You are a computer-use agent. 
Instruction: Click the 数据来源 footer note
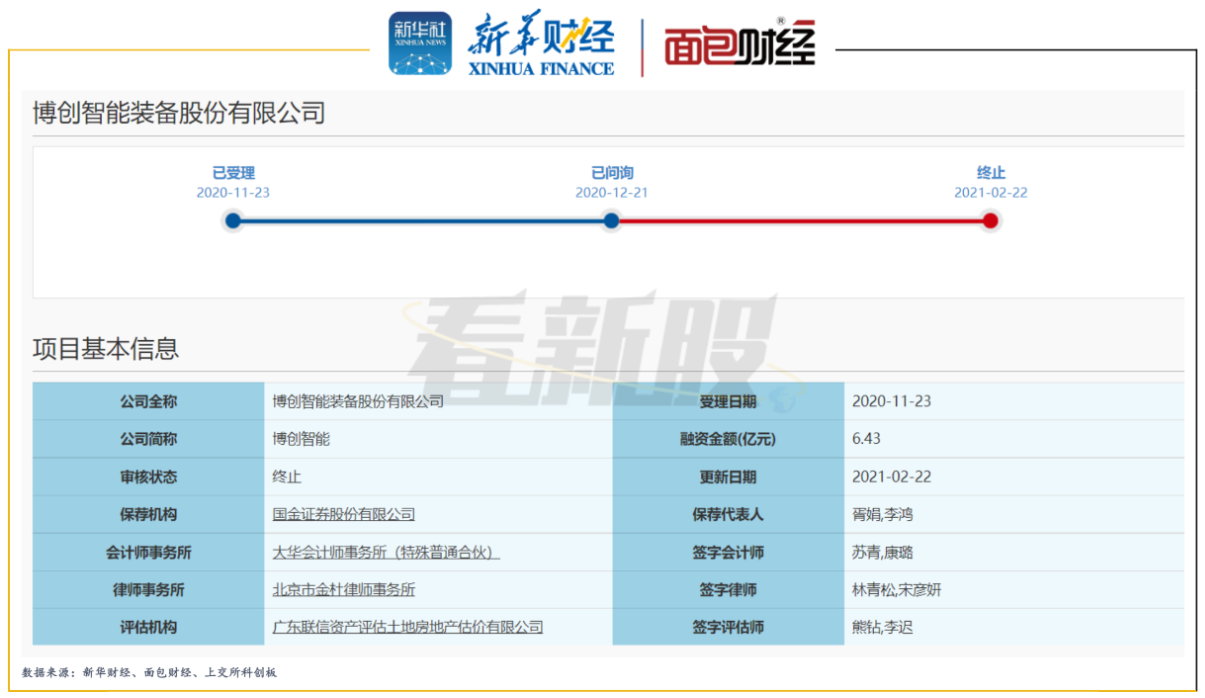tap(149, 673)
